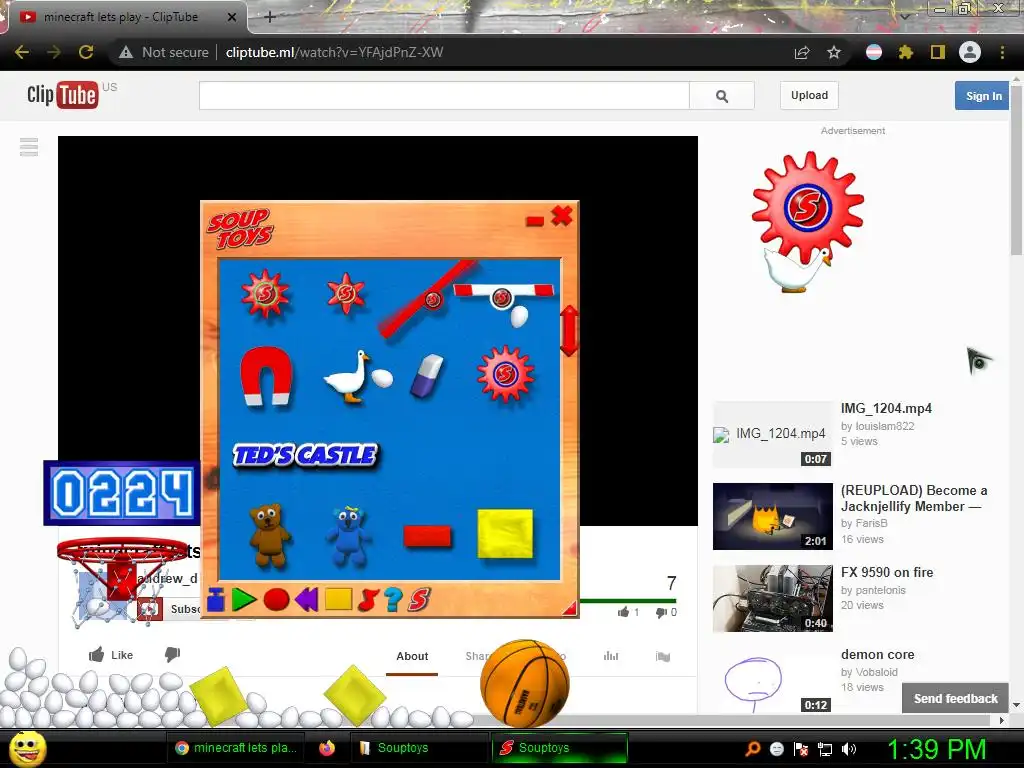1024x768 pixels.
Task: Click the orange basketball toy
Action: click(524, 684)
